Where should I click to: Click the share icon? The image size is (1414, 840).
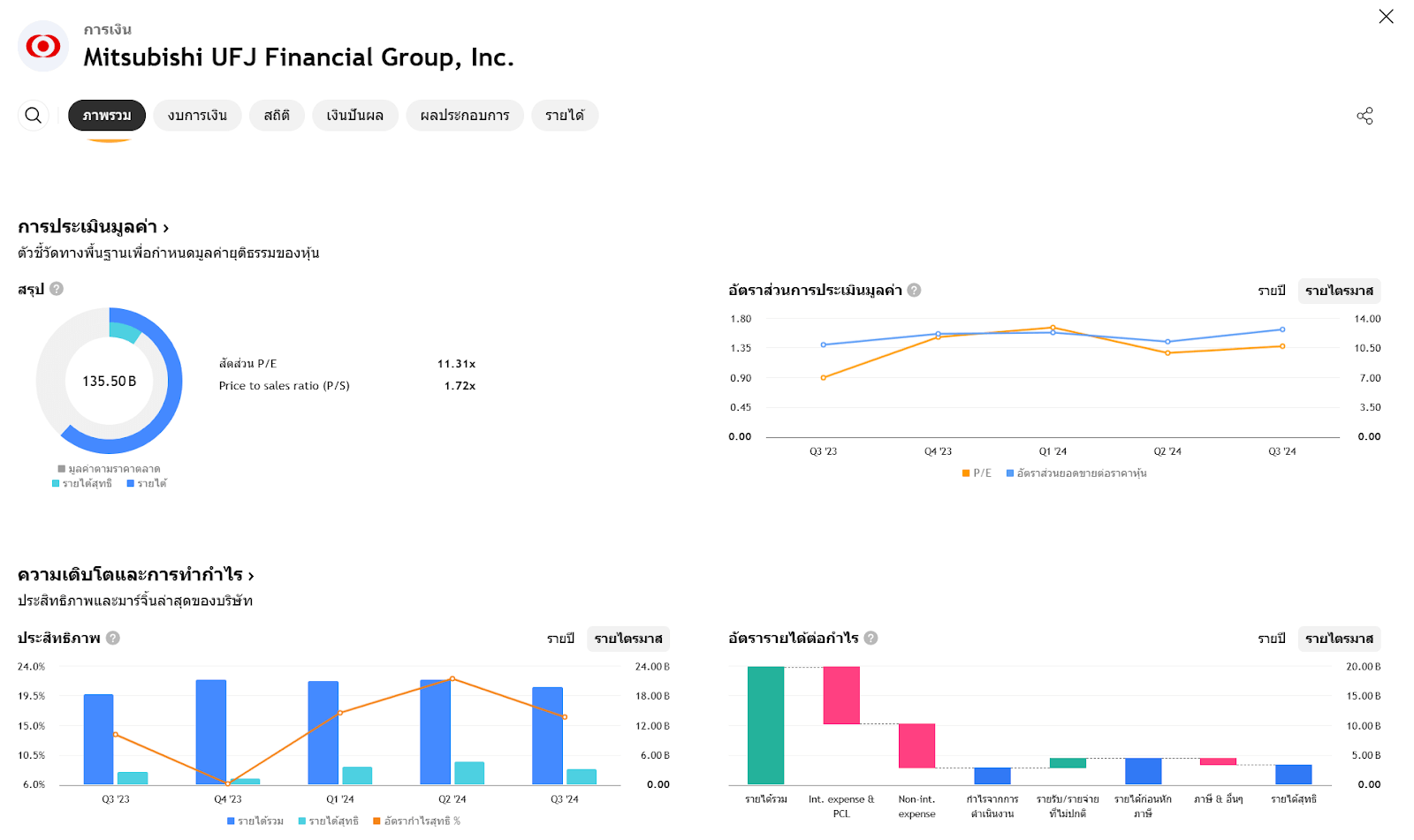1365,116
